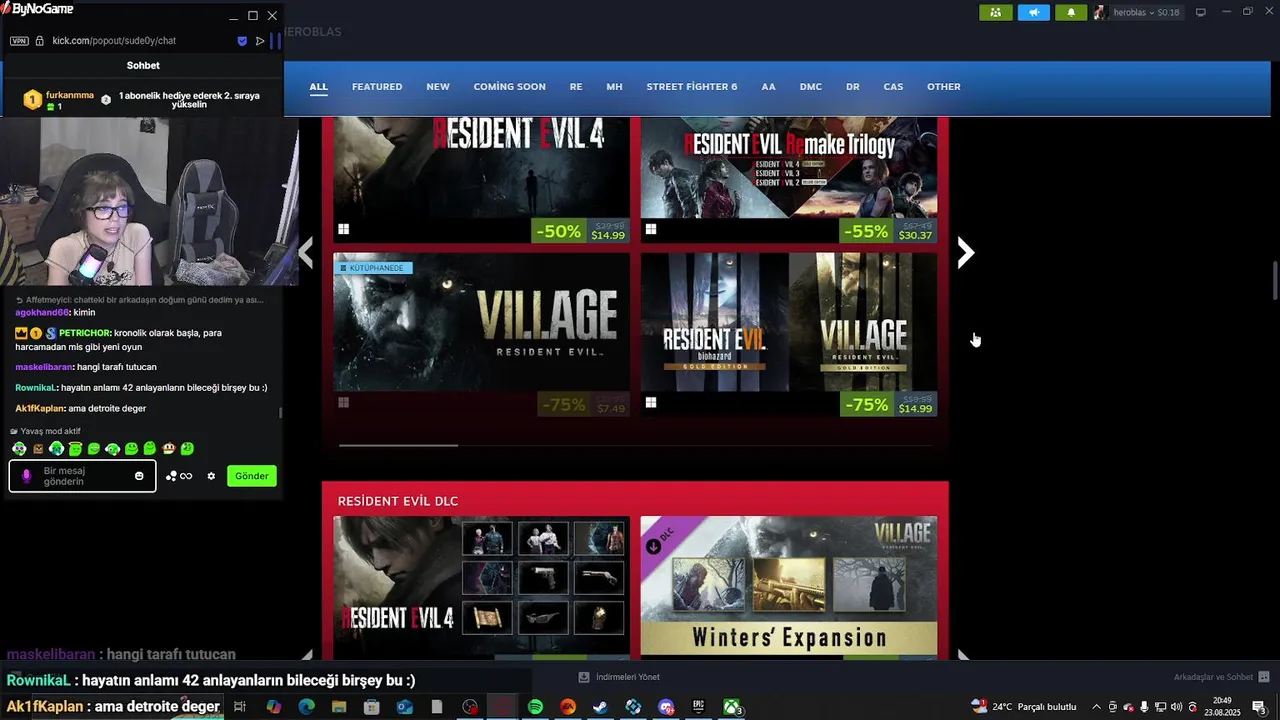Click shield icon in address bar
This screenshot has height=720, width=1280.
[242, 41]
